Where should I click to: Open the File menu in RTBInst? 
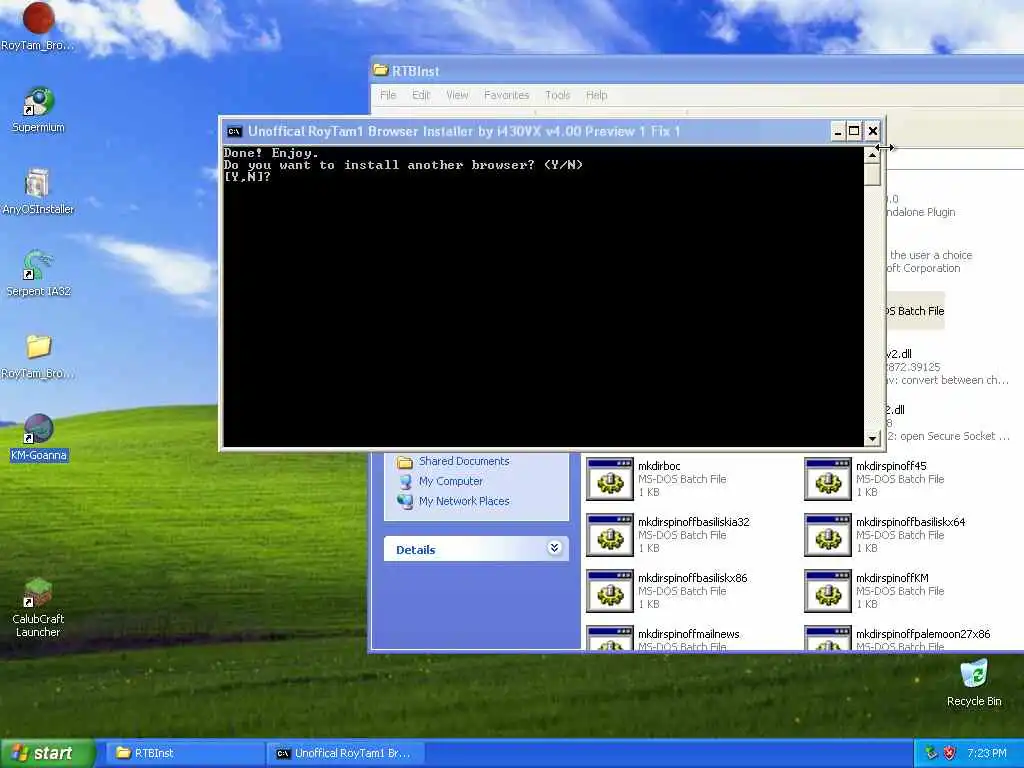[x=388, y=95]
